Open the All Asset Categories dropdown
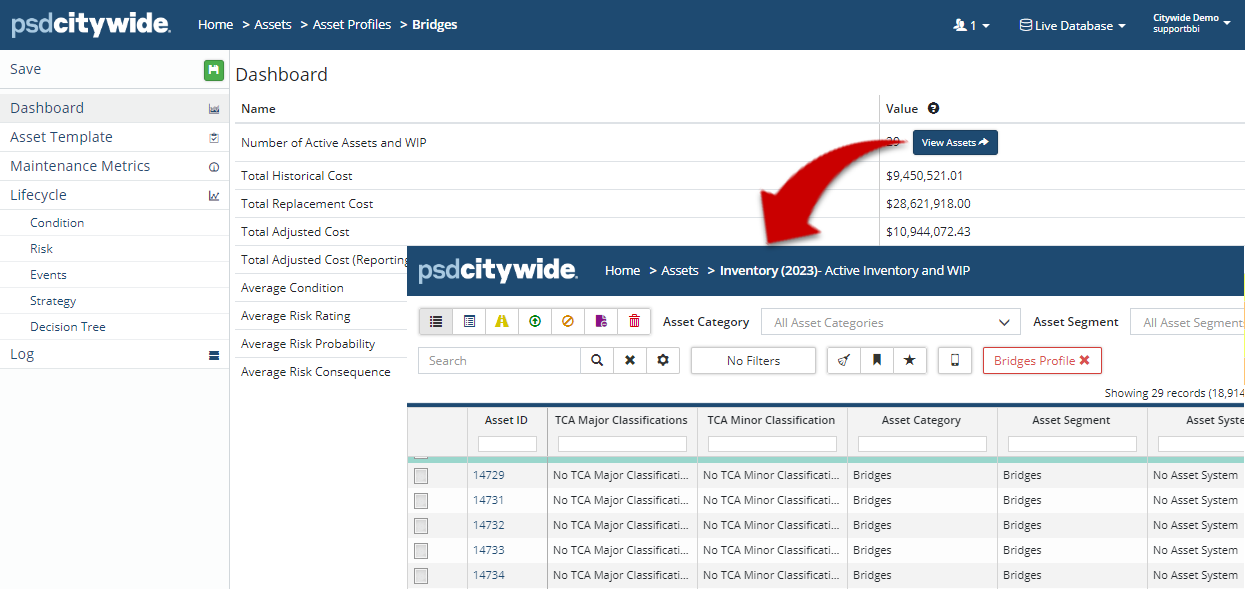The height and width of the screenshot is (589, 1245). click(x=891, y=322)
